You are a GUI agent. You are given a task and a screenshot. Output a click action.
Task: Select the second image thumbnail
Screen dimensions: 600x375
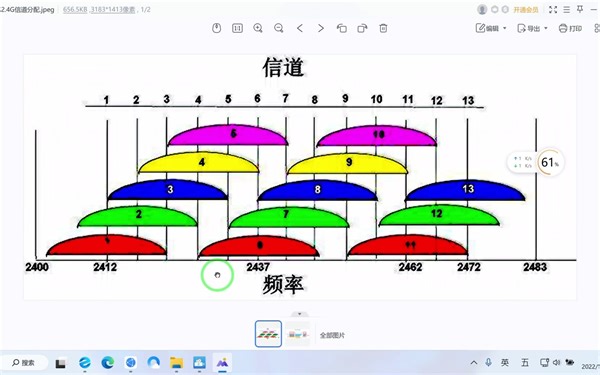[x=298, y=334]
